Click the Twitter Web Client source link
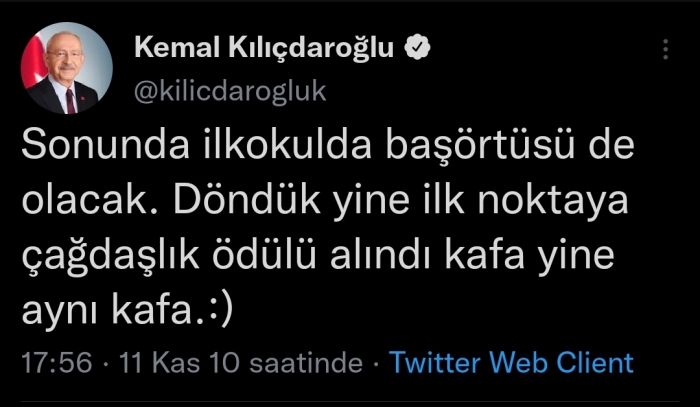This screenshot has height=407, width=700. click(511, 362)
